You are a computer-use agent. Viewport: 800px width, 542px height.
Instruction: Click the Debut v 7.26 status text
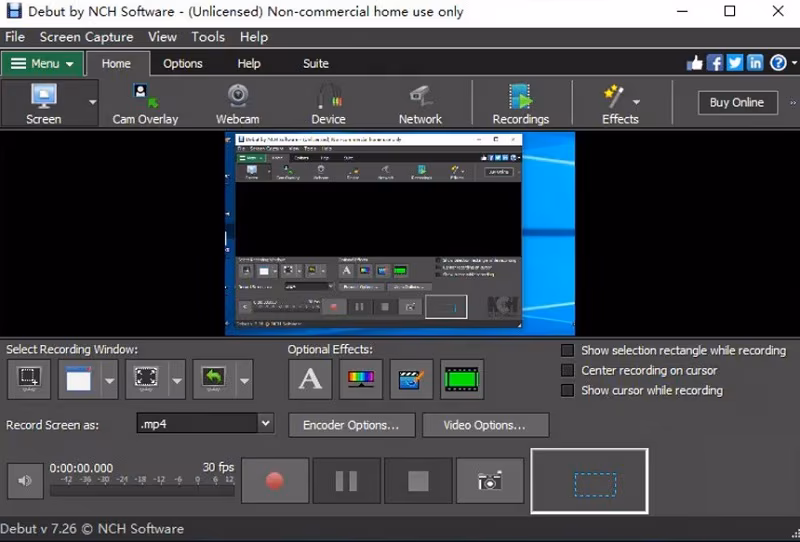(x=92, y=529)
